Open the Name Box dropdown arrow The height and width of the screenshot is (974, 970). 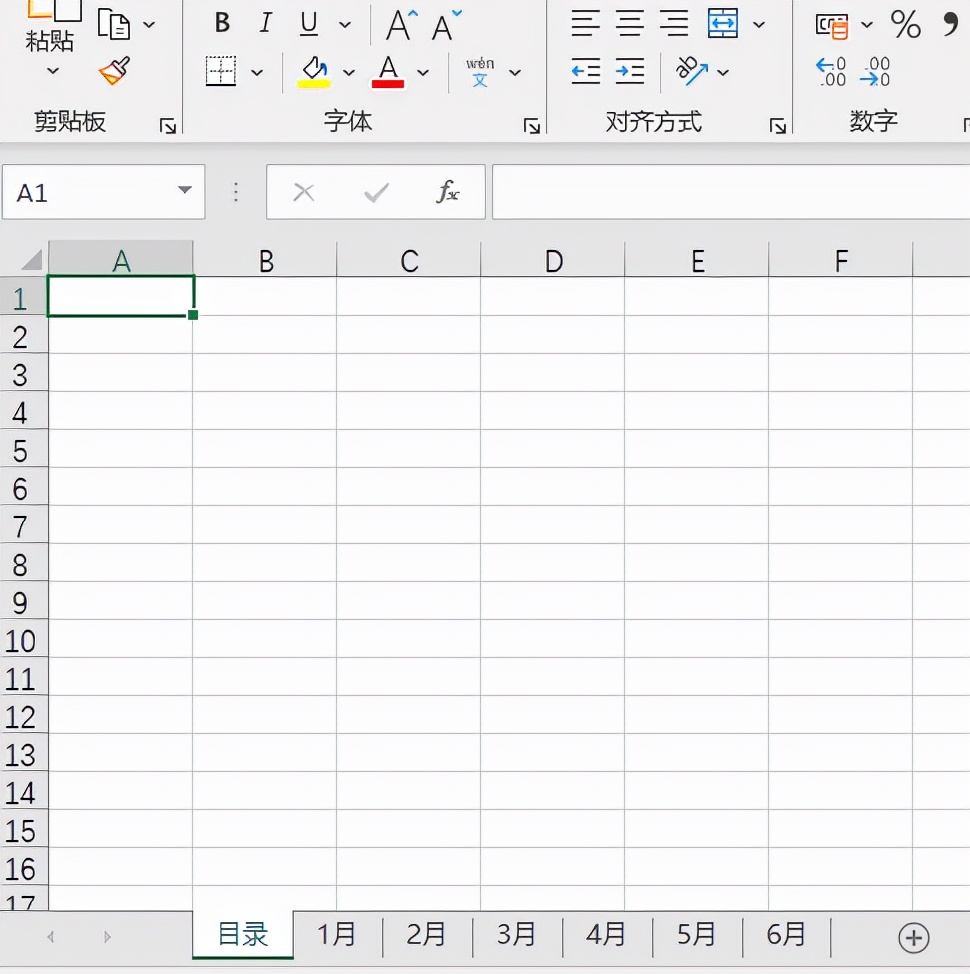(184, 191)
